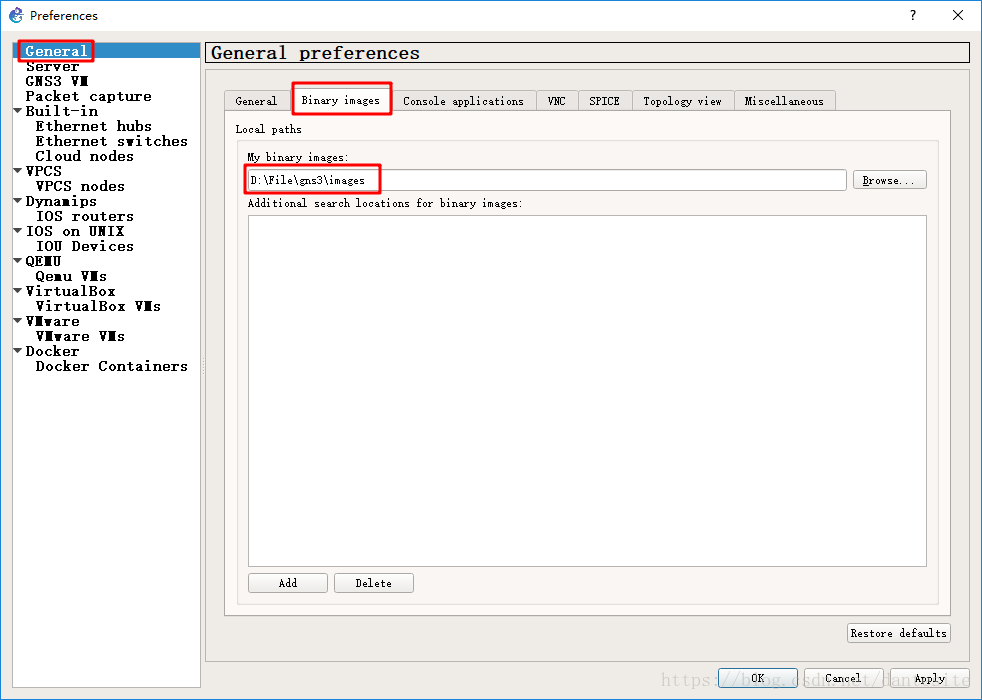Select the QEMU category

[x=43, y=261]
